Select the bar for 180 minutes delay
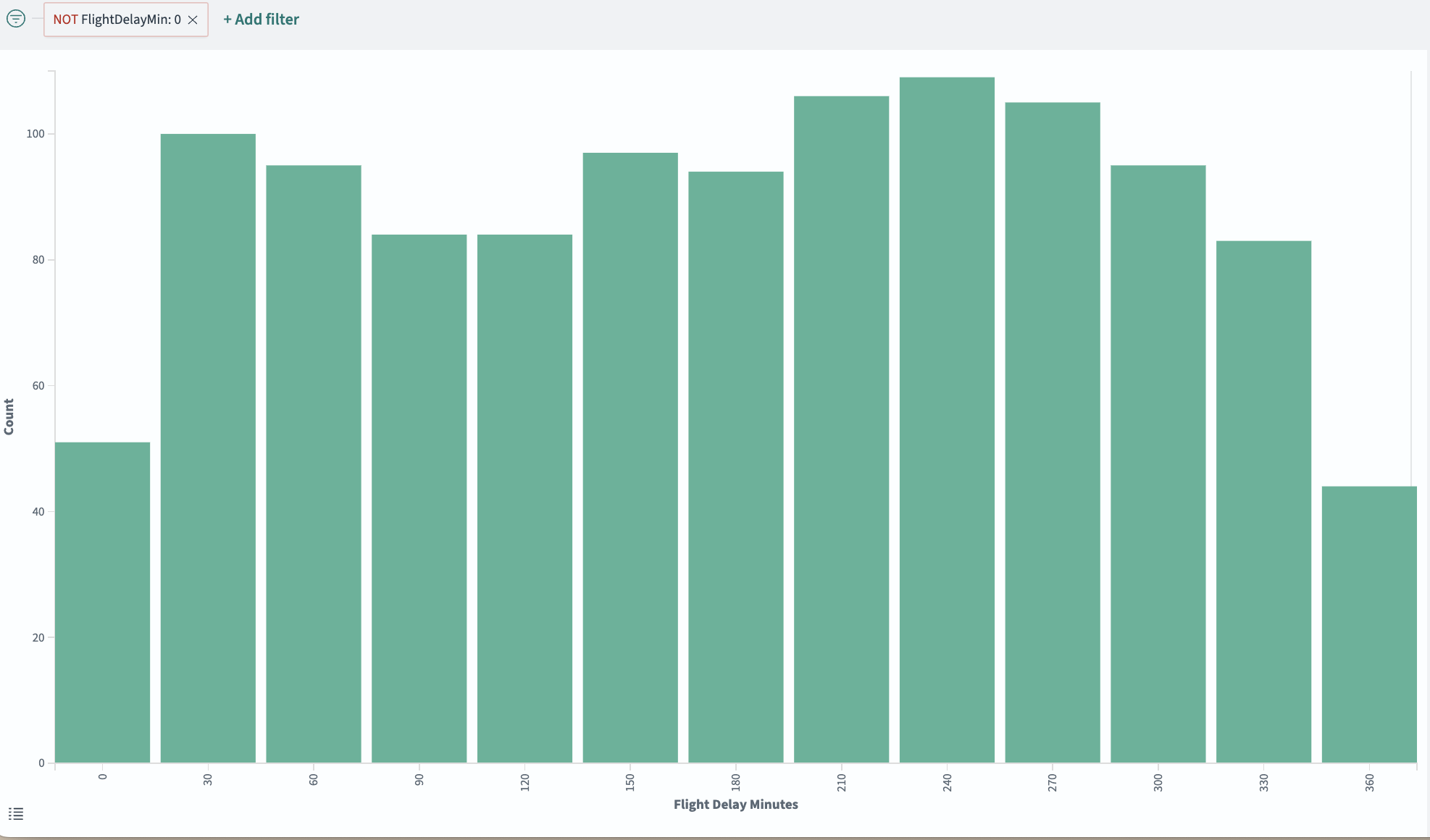 [736, 467]
